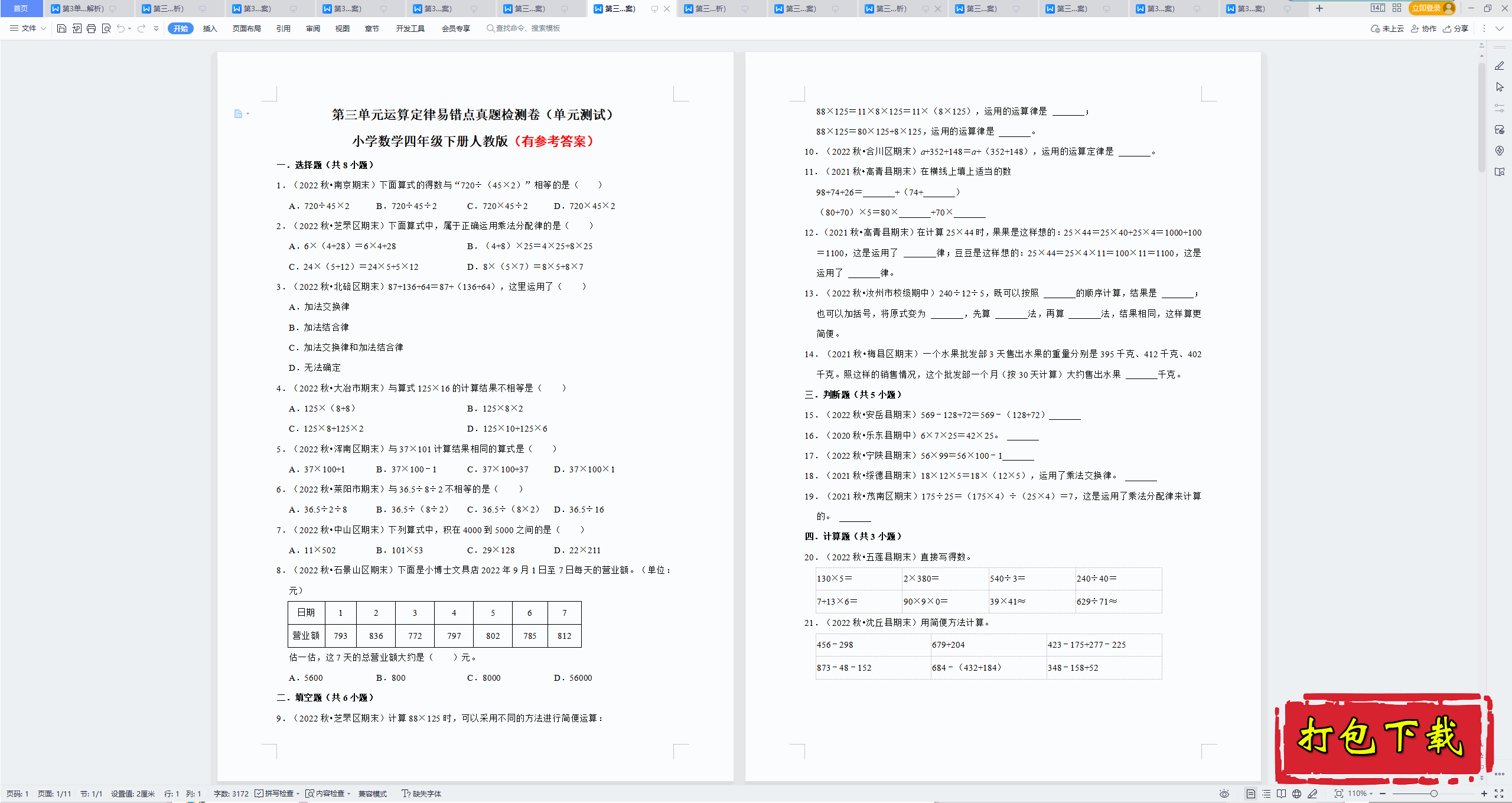Open the properties settings sidebar icon
1512x803 pixels.
click(1500, 108)
